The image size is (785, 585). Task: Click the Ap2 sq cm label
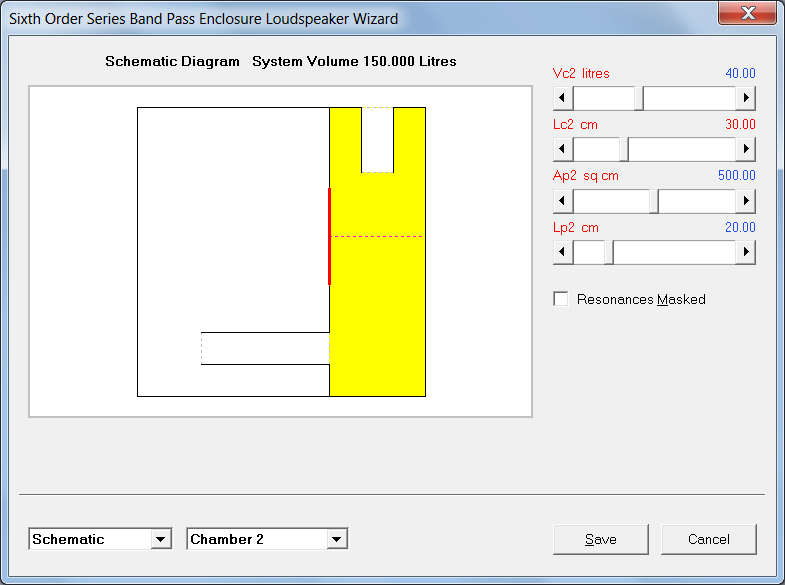tap(586, 176)
